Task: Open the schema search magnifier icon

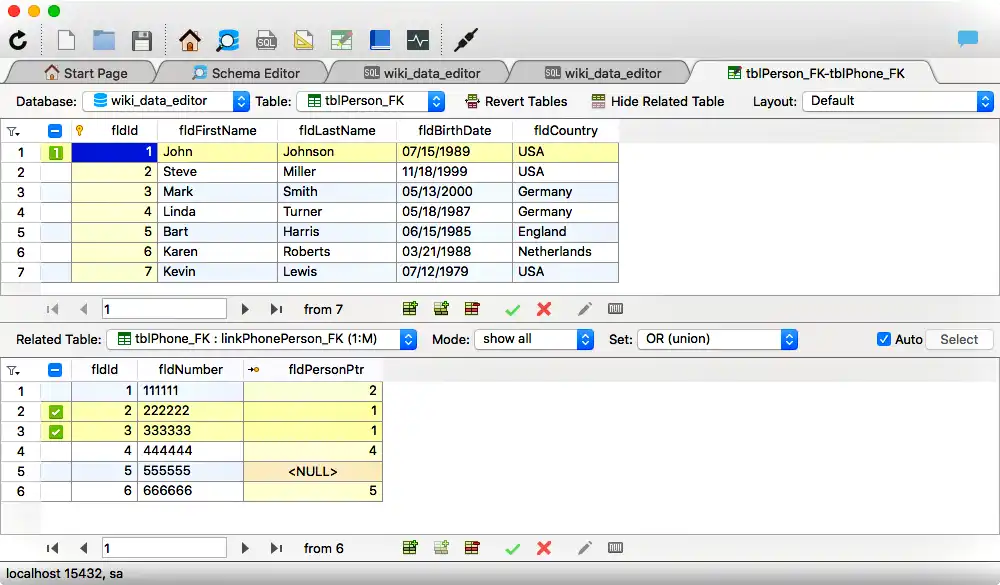Action: (x=227, y=40)
